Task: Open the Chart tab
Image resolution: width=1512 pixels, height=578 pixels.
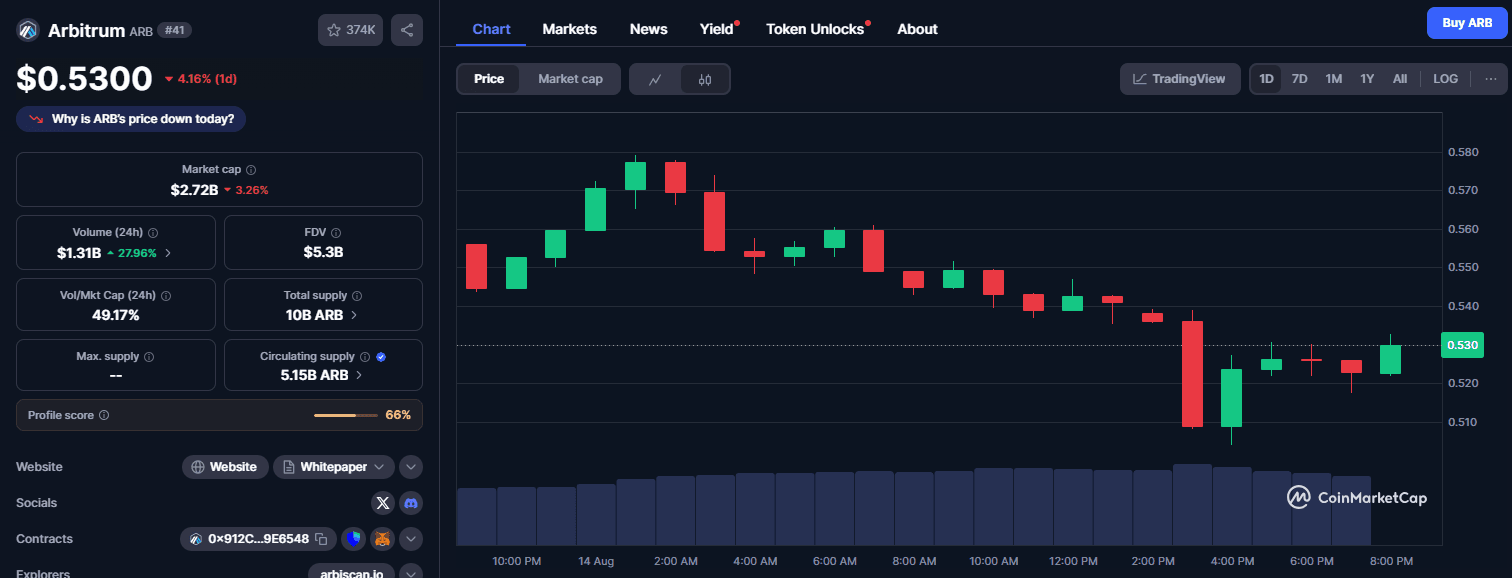Action: (491, 29)
